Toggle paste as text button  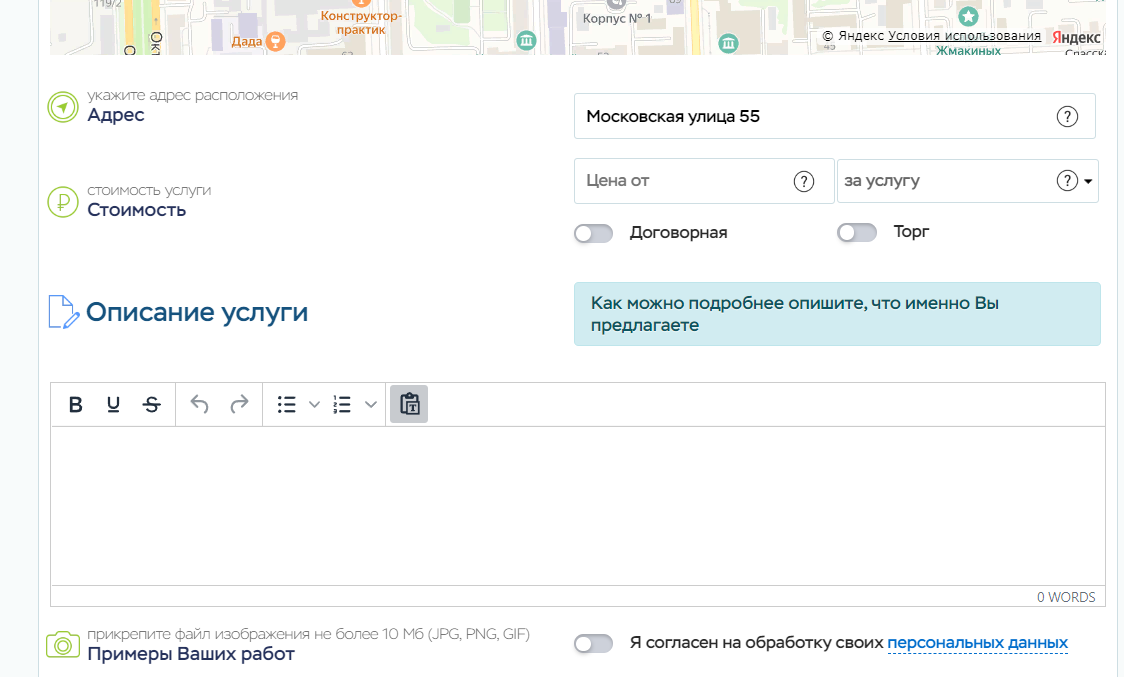coord(409,405)
